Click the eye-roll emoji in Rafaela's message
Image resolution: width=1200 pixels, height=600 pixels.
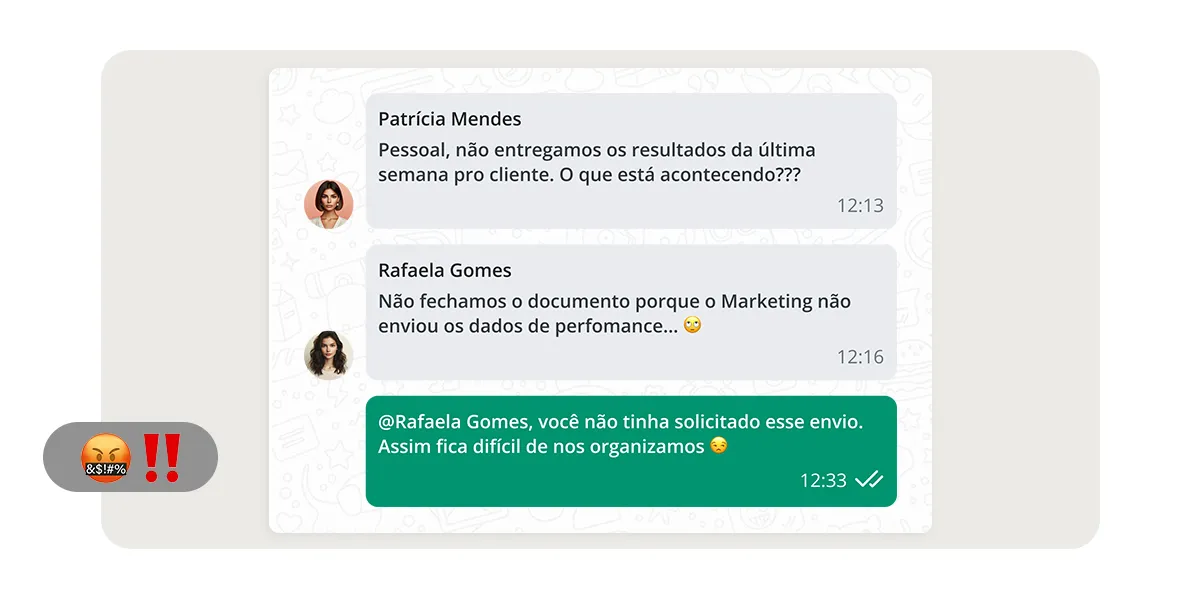[692, 325]
